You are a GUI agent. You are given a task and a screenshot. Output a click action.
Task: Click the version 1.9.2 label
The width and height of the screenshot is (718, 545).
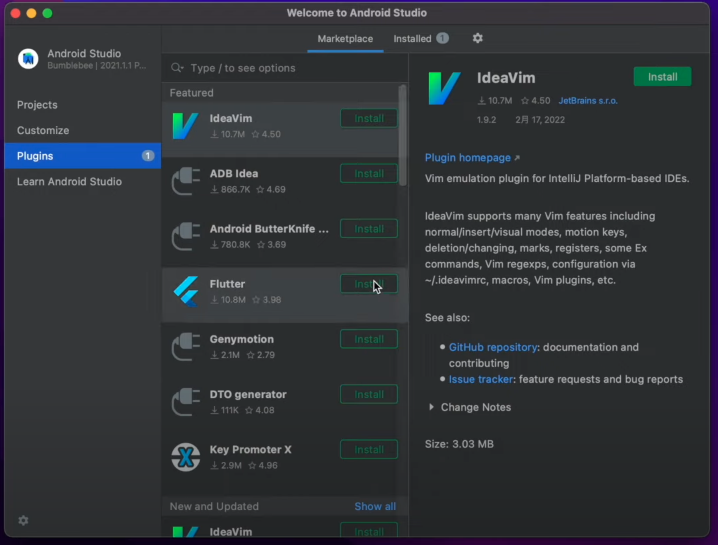point(486,120)
